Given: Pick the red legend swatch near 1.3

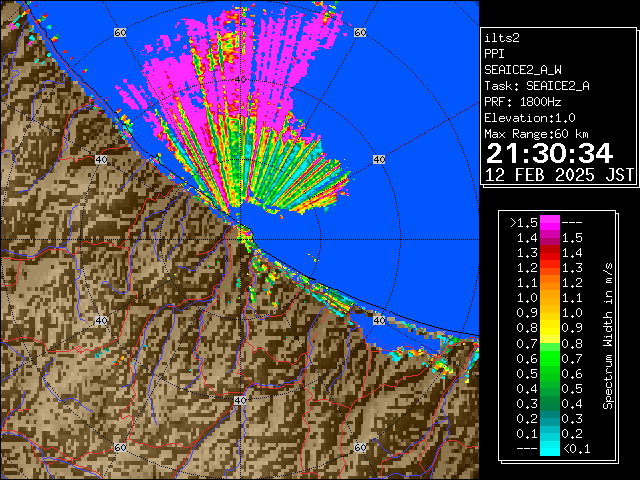Looking at the screenshot, I should click(x=550, y=253).
